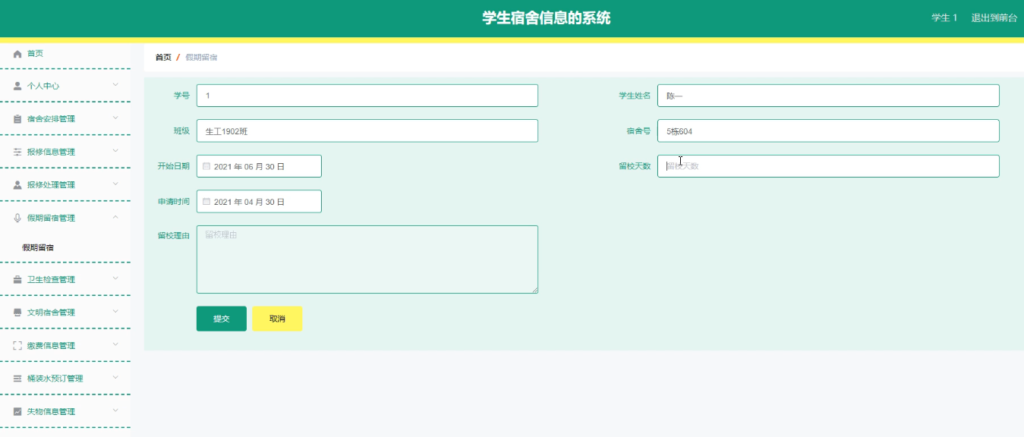Screen dimensions: 1024x437
Task: Click the 文明宿舍管理 menu label
Action: coord(51,312)
